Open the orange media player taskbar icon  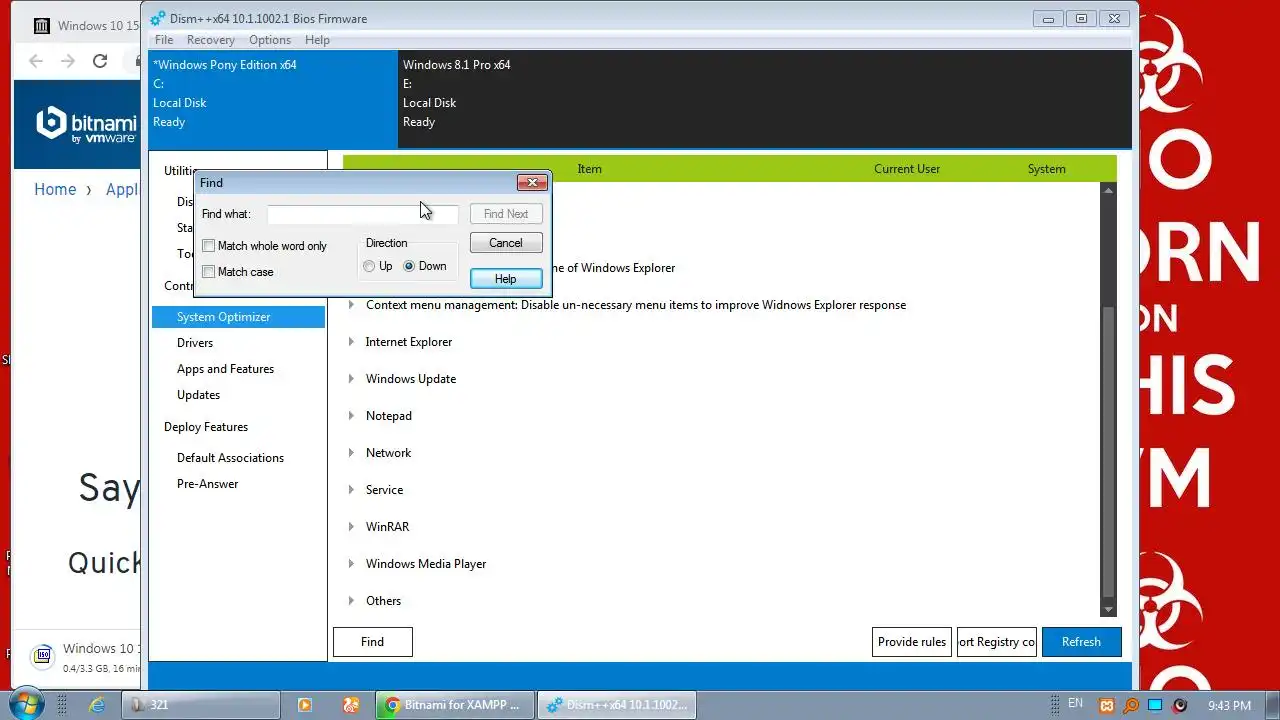[305, 705]
